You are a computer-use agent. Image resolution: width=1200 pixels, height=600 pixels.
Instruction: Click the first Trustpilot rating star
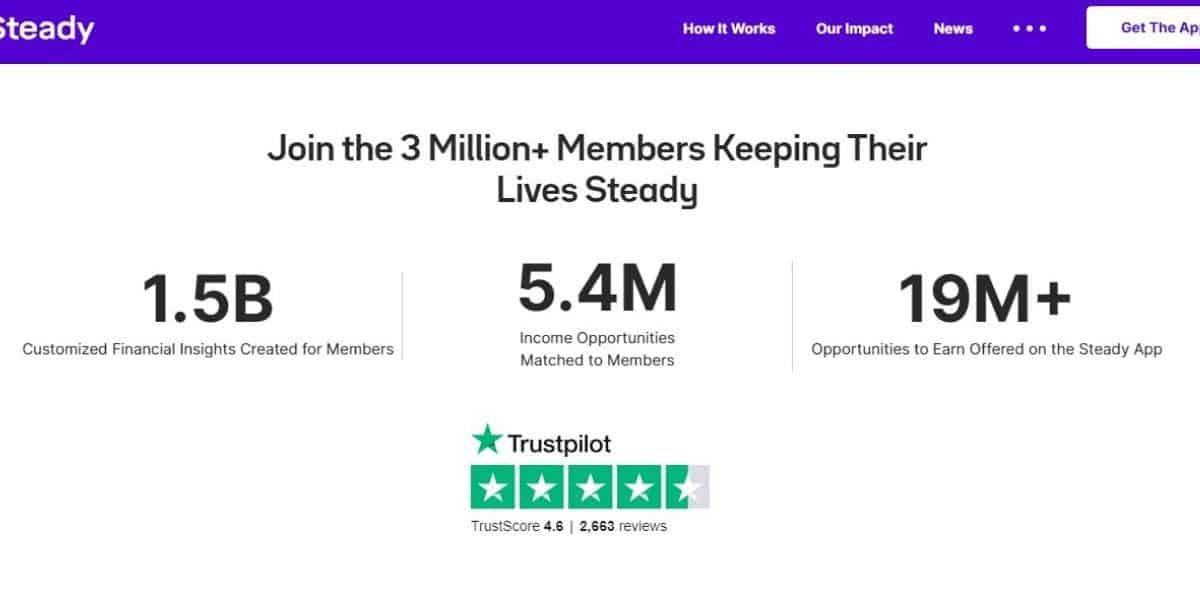(493, 488)
